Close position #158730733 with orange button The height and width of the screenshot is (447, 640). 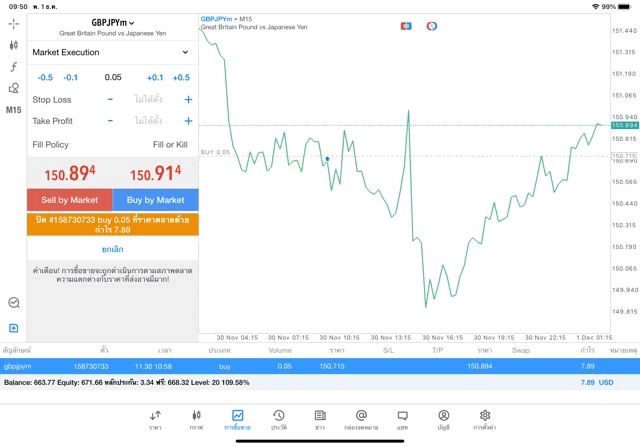113,225
